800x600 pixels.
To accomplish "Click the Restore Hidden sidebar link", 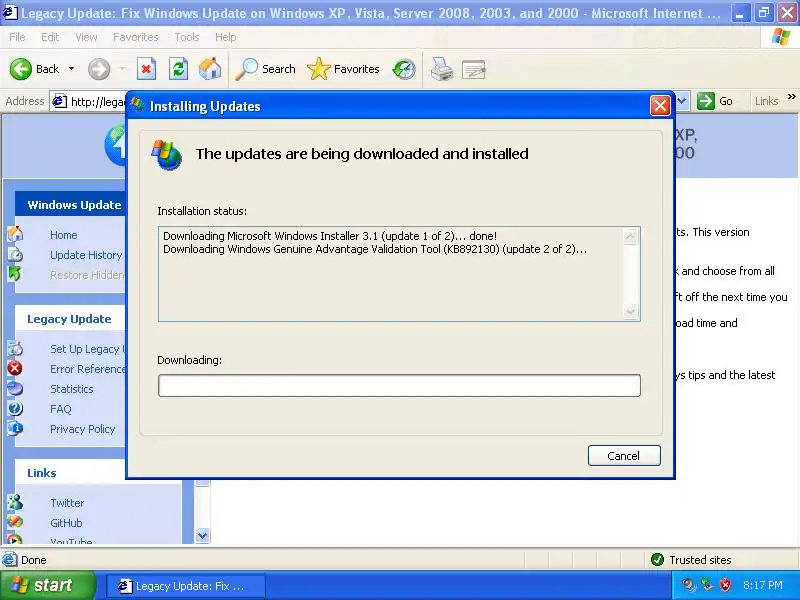I will pos(87,275).
